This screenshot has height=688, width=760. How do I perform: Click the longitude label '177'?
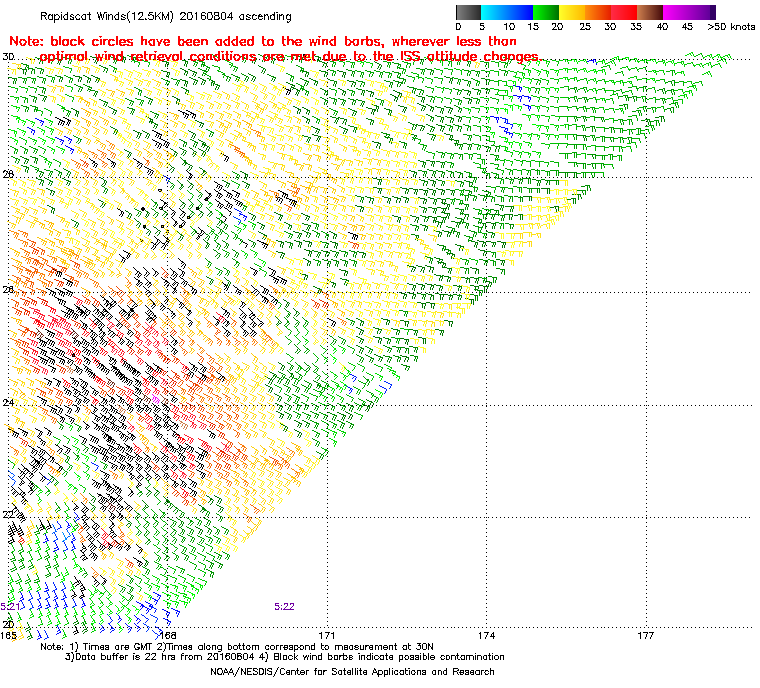click(x=646, y=635)
